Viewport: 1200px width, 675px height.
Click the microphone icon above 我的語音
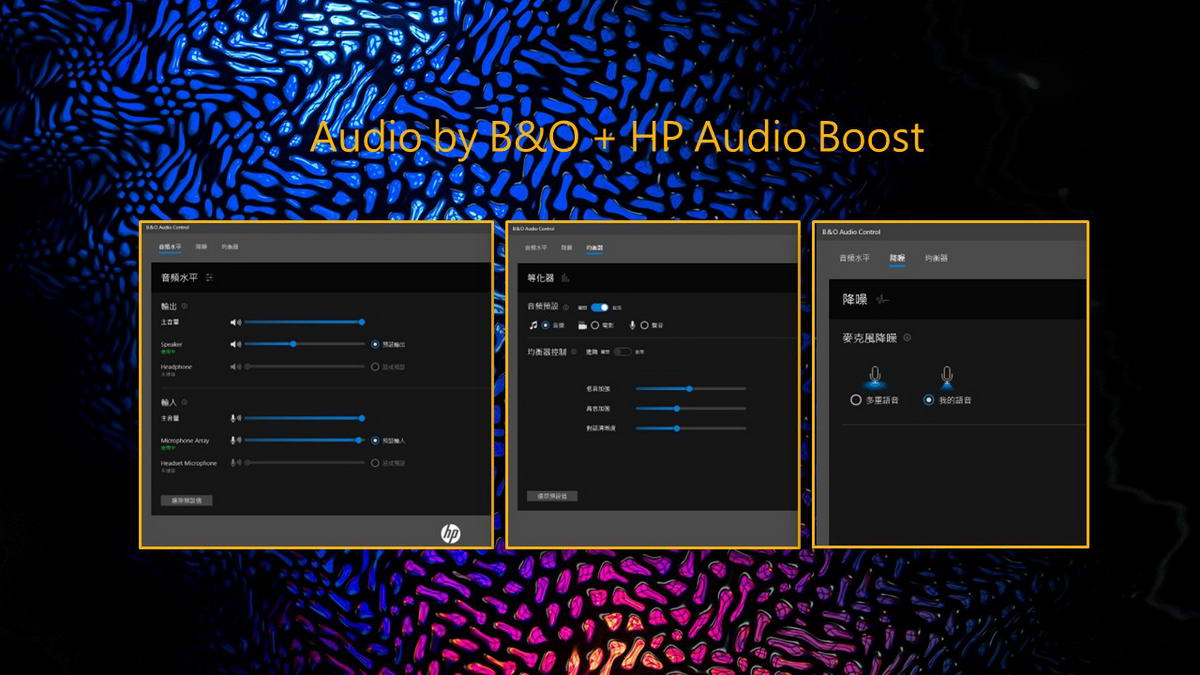point(947,377)
